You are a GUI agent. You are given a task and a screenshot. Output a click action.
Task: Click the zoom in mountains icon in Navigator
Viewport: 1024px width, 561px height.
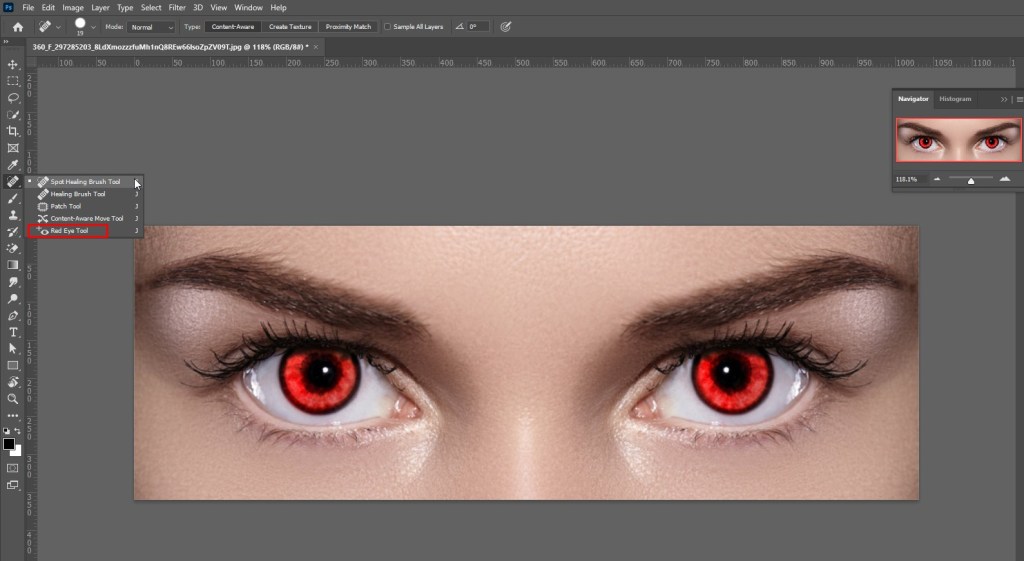1004,179
